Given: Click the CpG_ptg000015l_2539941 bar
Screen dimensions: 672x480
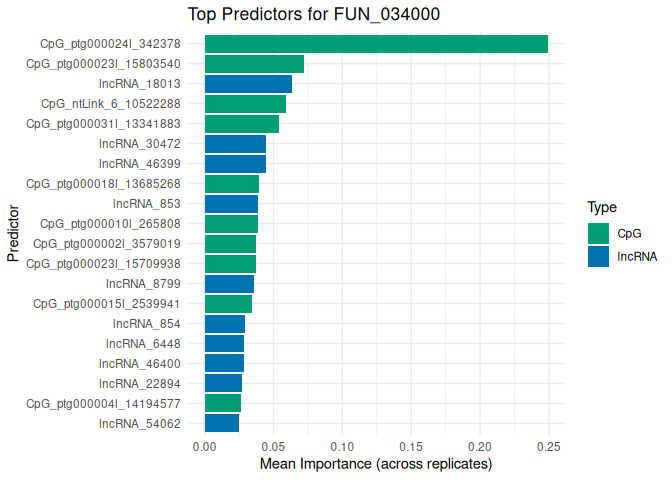Looking at the screenshot, I should pyautogui.click(x=228, y=303).
